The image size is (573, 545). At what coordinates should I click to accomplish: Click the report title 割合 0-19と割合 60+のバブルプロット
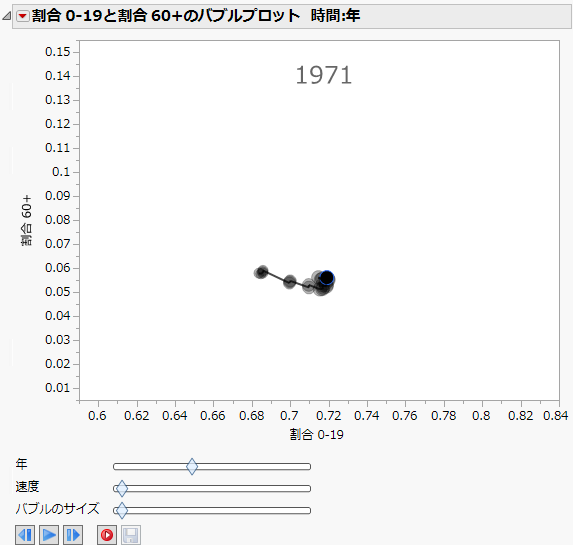[166, 16]
